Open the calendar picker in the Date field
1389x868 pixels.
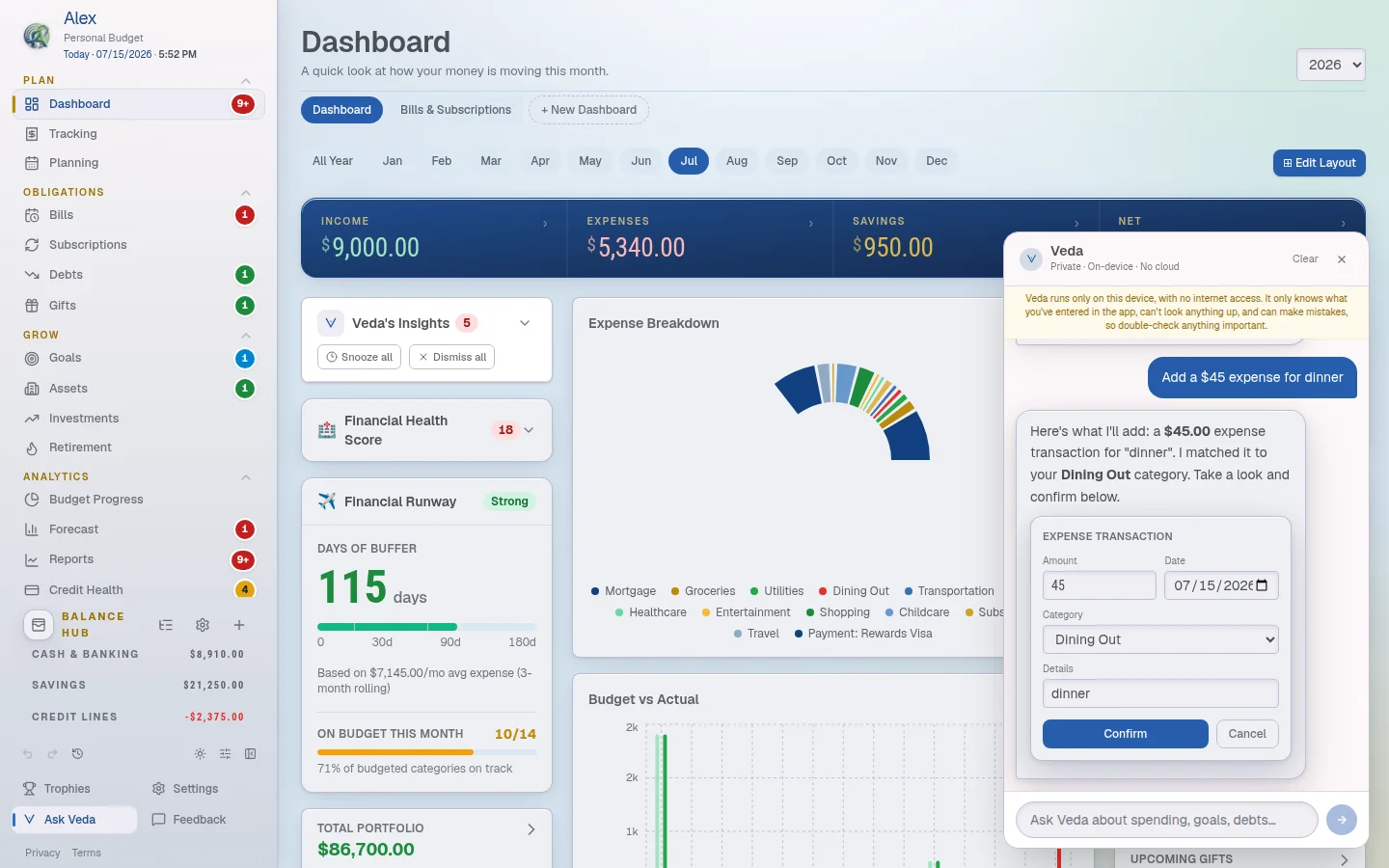coord(1263,585)
